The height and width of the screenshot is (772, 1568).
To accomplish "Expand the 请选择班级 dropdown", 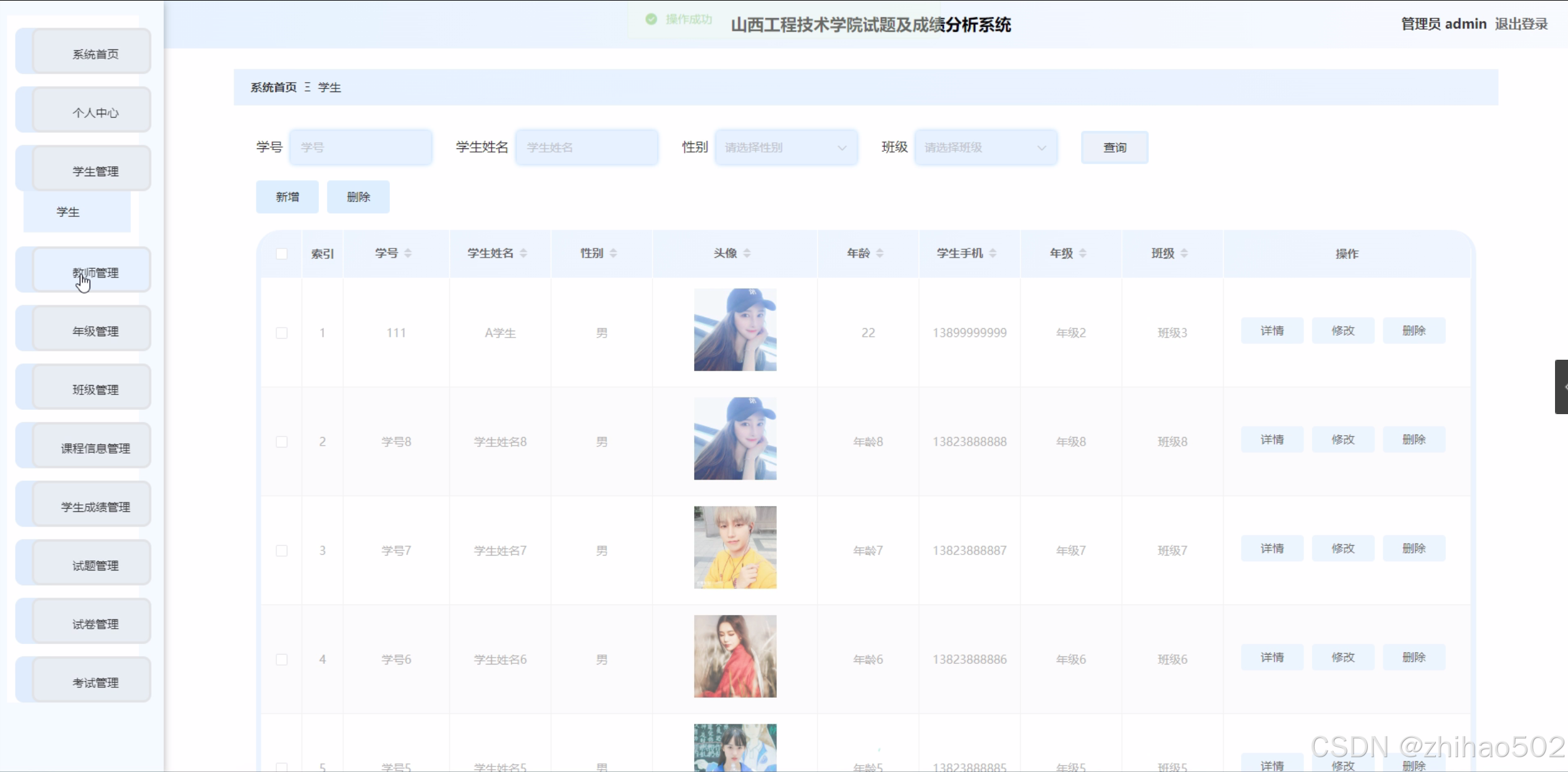I will (x=985, y=148).
